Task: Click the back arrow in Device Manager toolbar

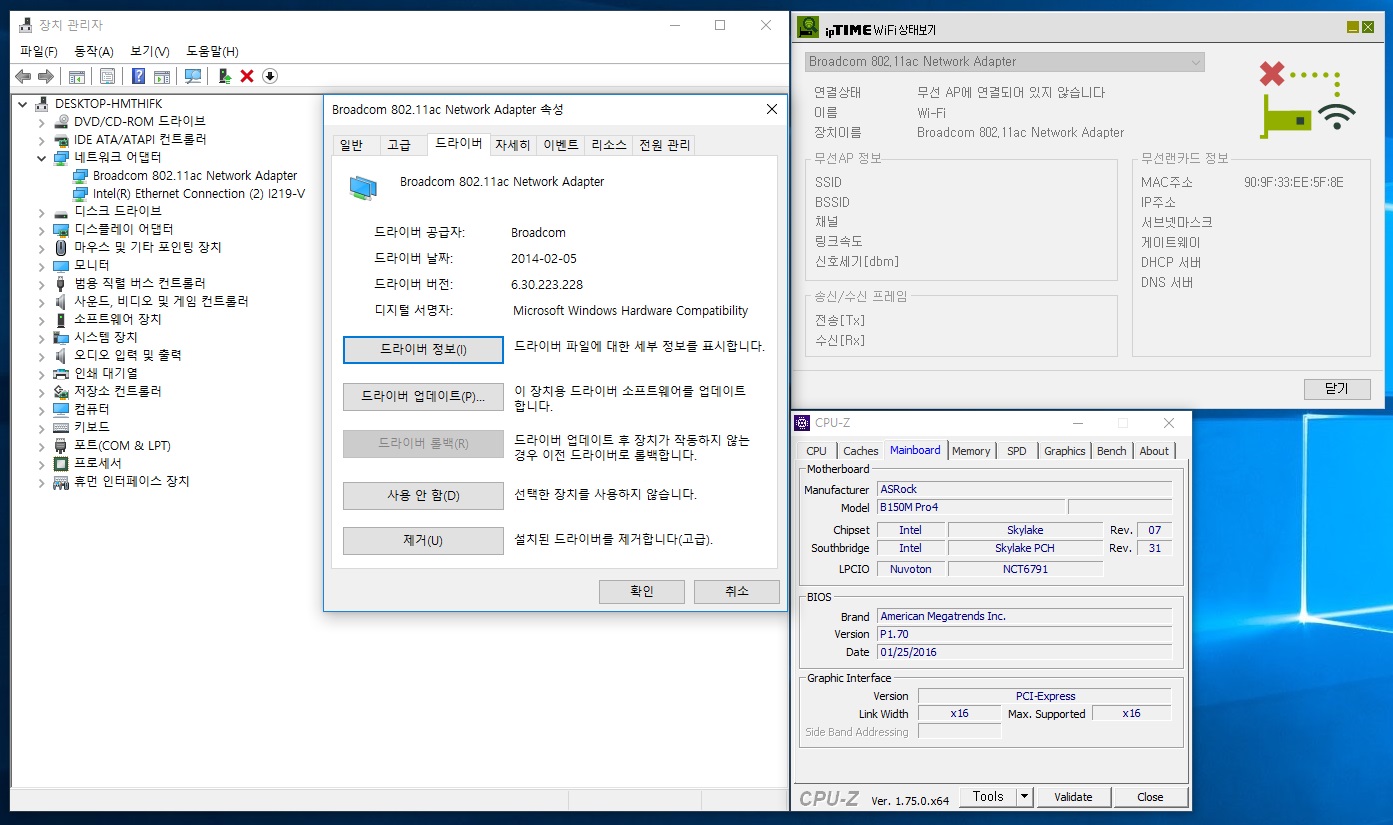Action: (23, 76)
